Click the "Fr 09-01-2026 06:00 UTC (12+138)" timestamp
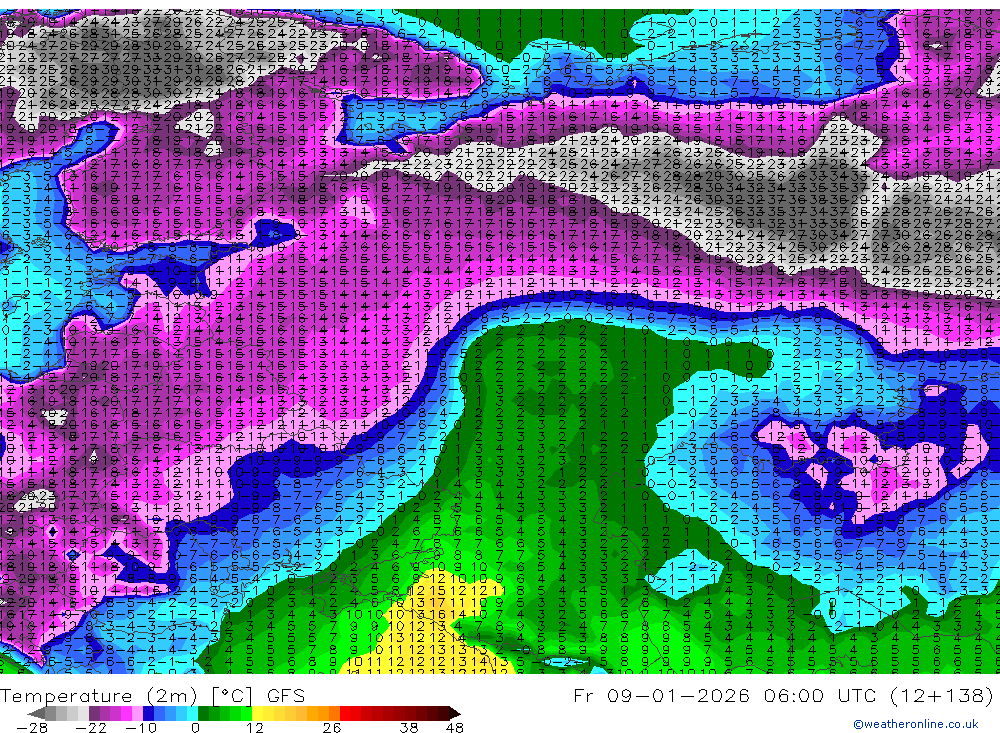 (x=783, y=695)
